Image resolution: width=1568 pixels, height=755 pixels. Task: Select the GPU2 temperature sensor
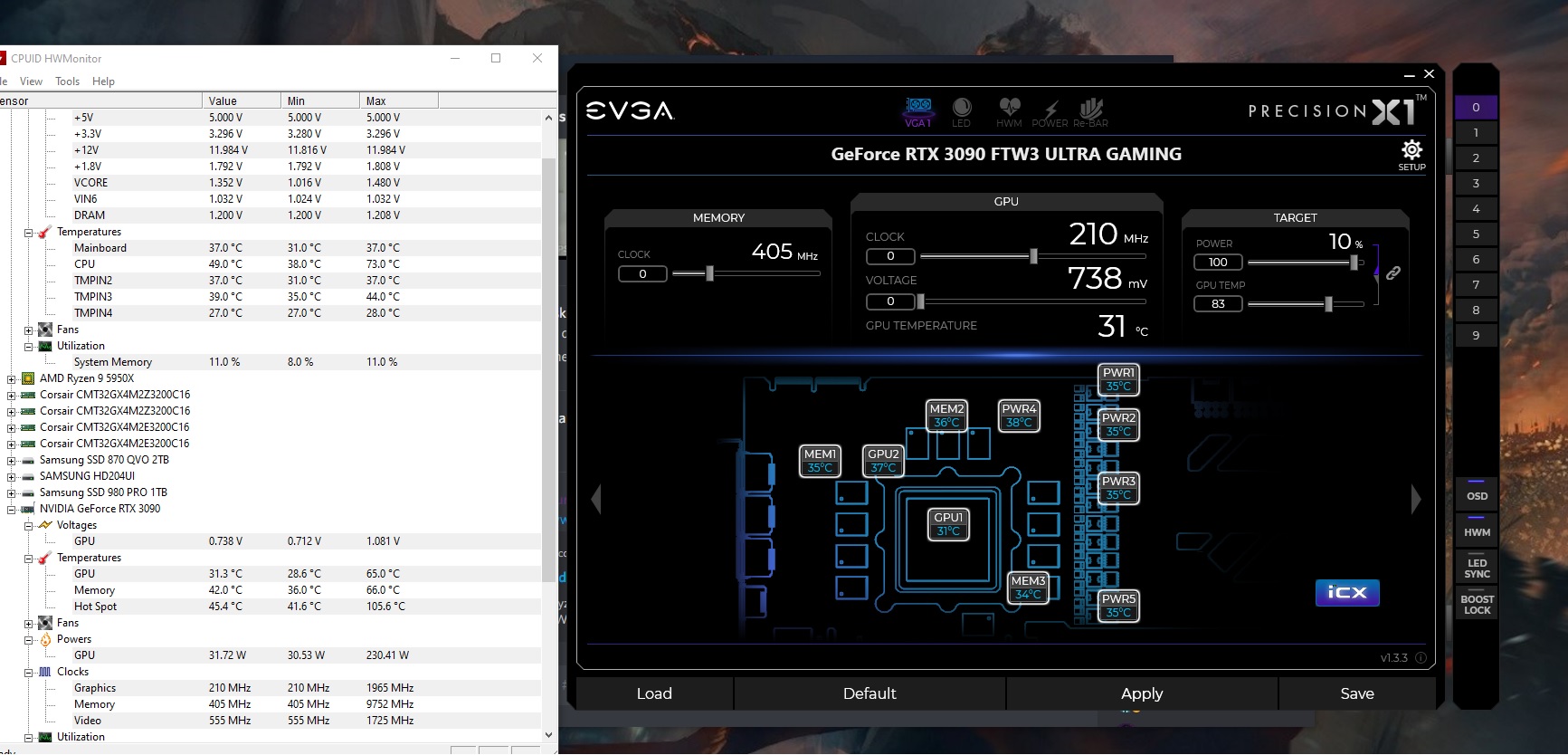pos(883,461)
